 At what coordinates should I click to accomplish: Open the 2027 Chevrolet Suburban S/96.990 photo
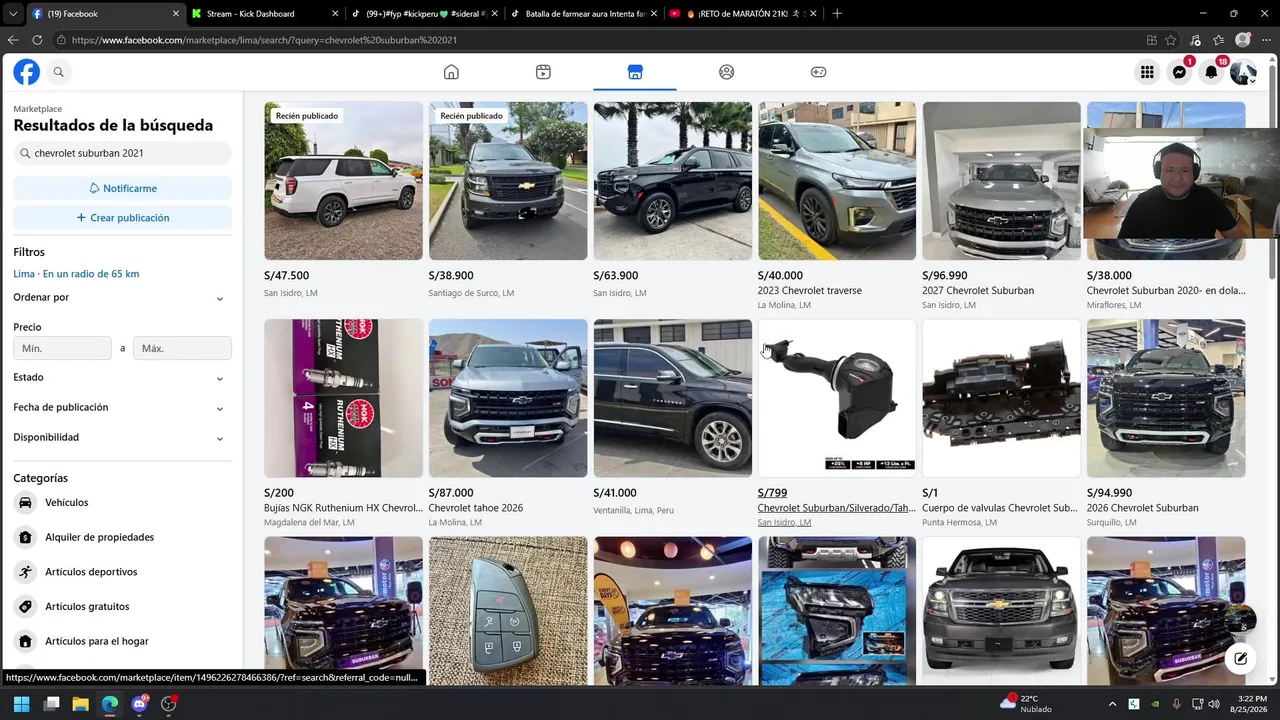pos(1001,181)
